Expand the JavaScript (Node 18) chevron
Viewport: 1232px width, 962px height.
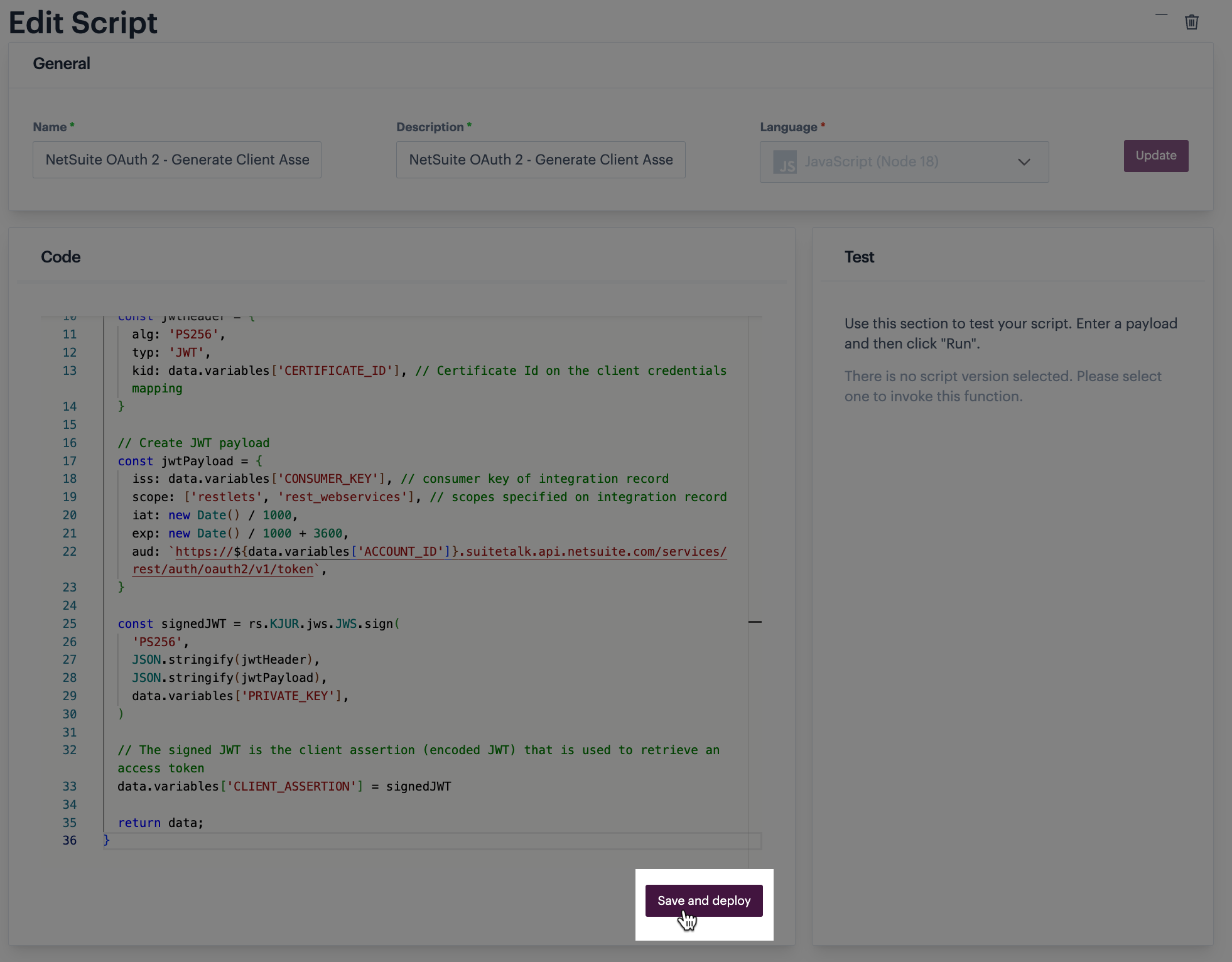[x=1024, y=162]
